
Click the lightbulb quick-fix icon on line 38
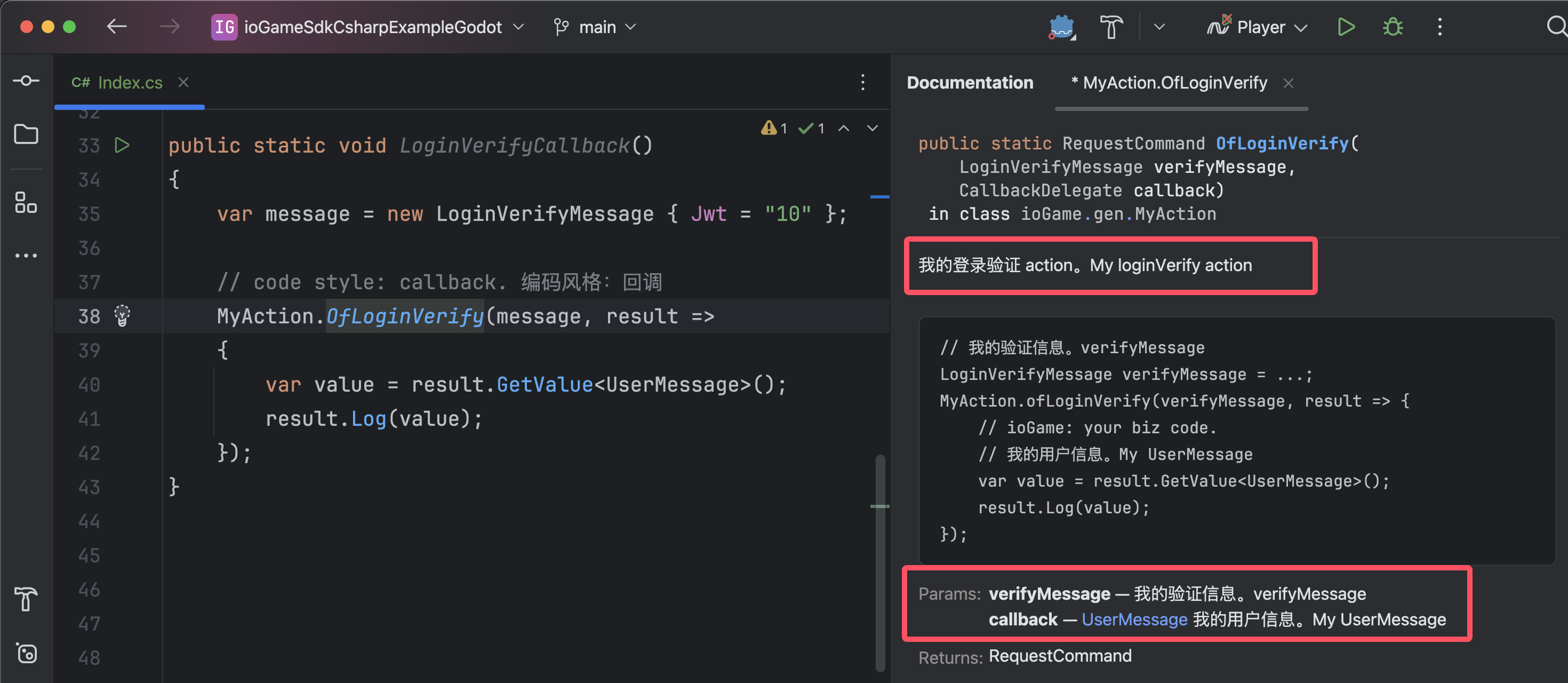click(122, 315)
